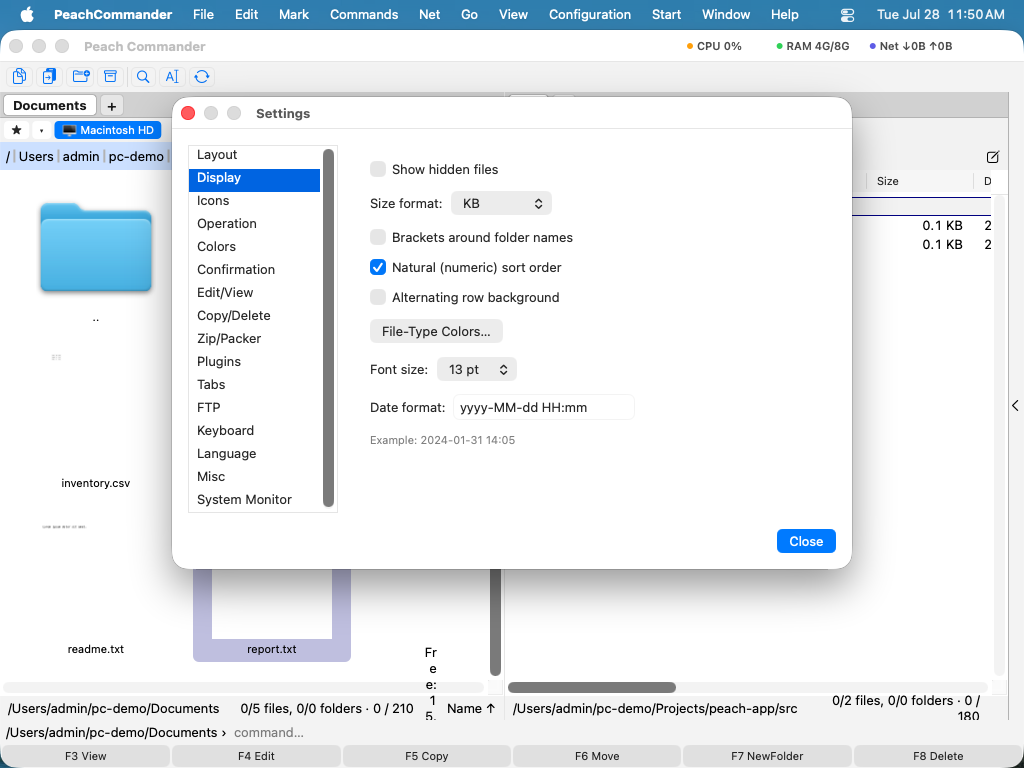Click the Name sort indicator in status bar
The width and height of the screenshot is (1024, 768).
(471, 709)
